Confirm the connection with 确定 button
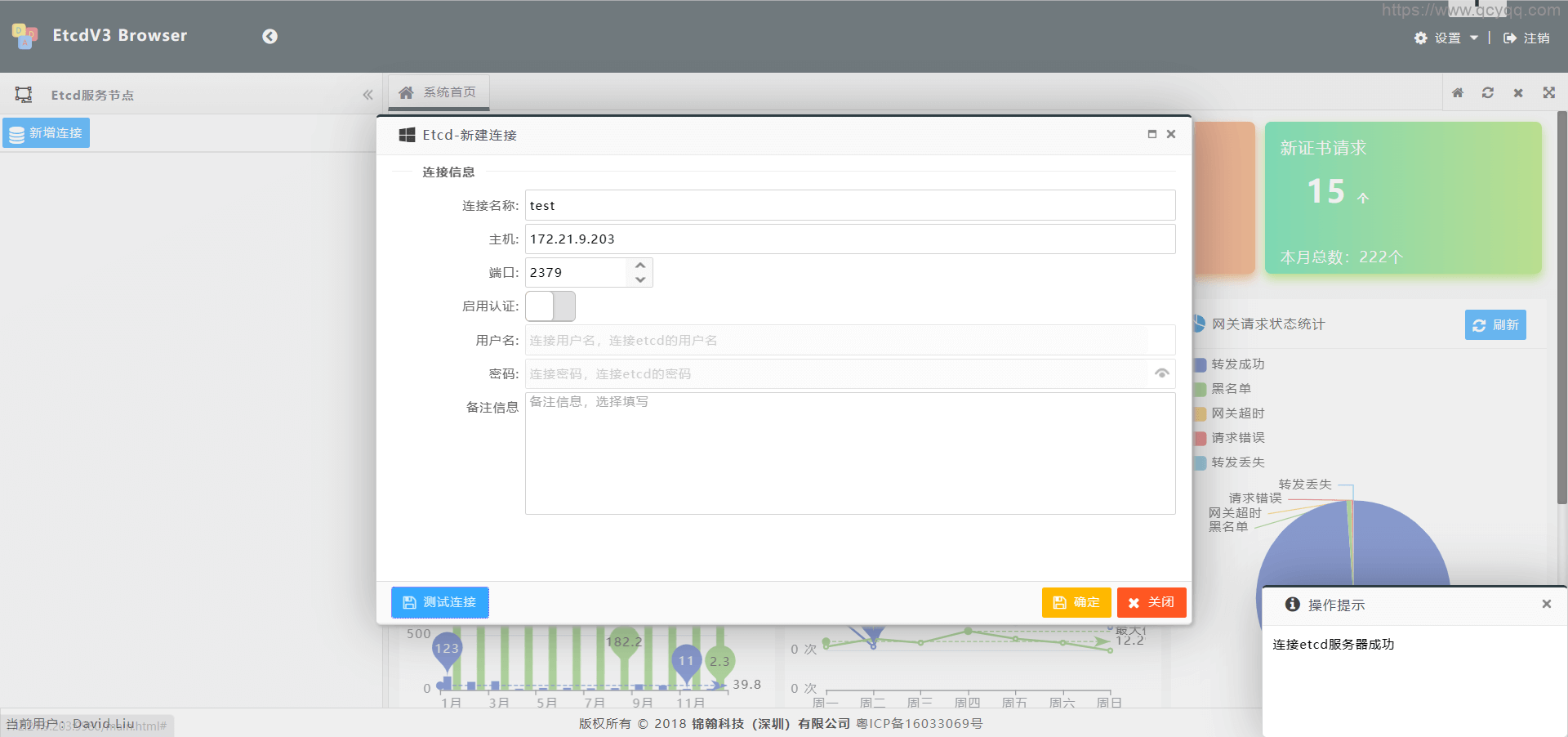 point(1076,602)
